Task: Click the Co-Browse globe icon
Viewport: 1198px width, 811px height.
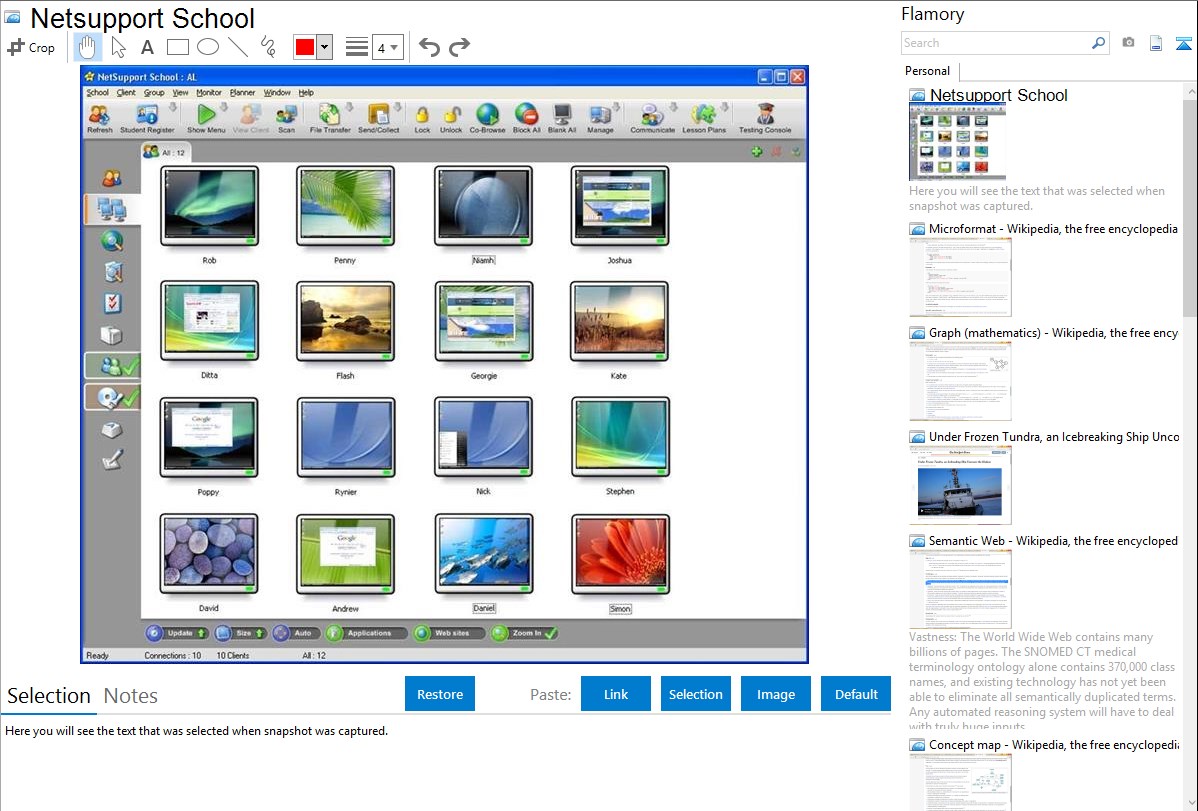Action: tap(487, 118)
